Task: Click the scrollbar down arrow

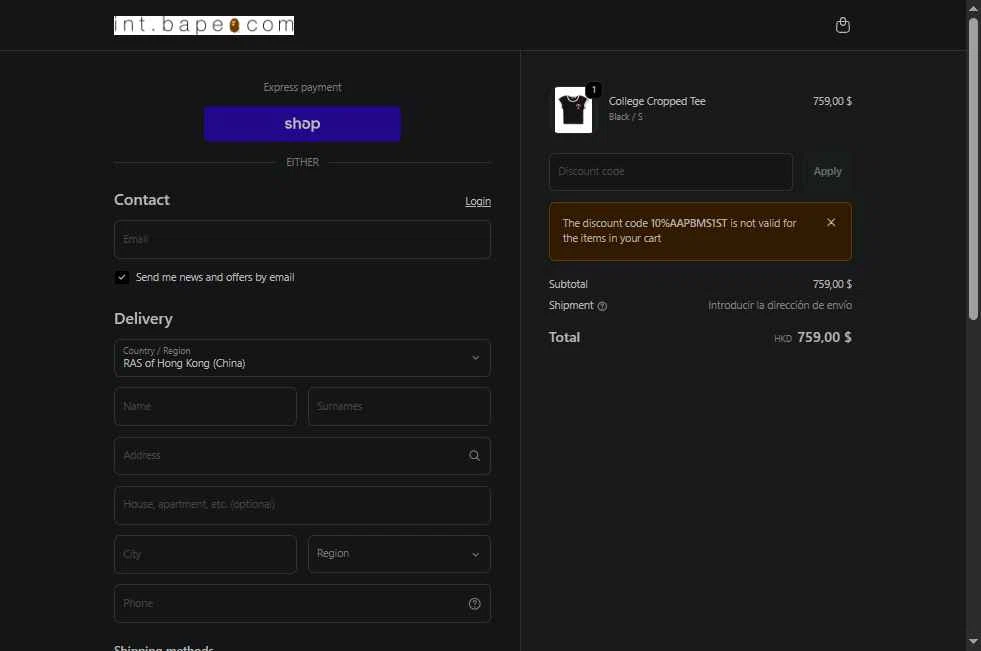Action: pyautogui.click(x=973, y=641)
